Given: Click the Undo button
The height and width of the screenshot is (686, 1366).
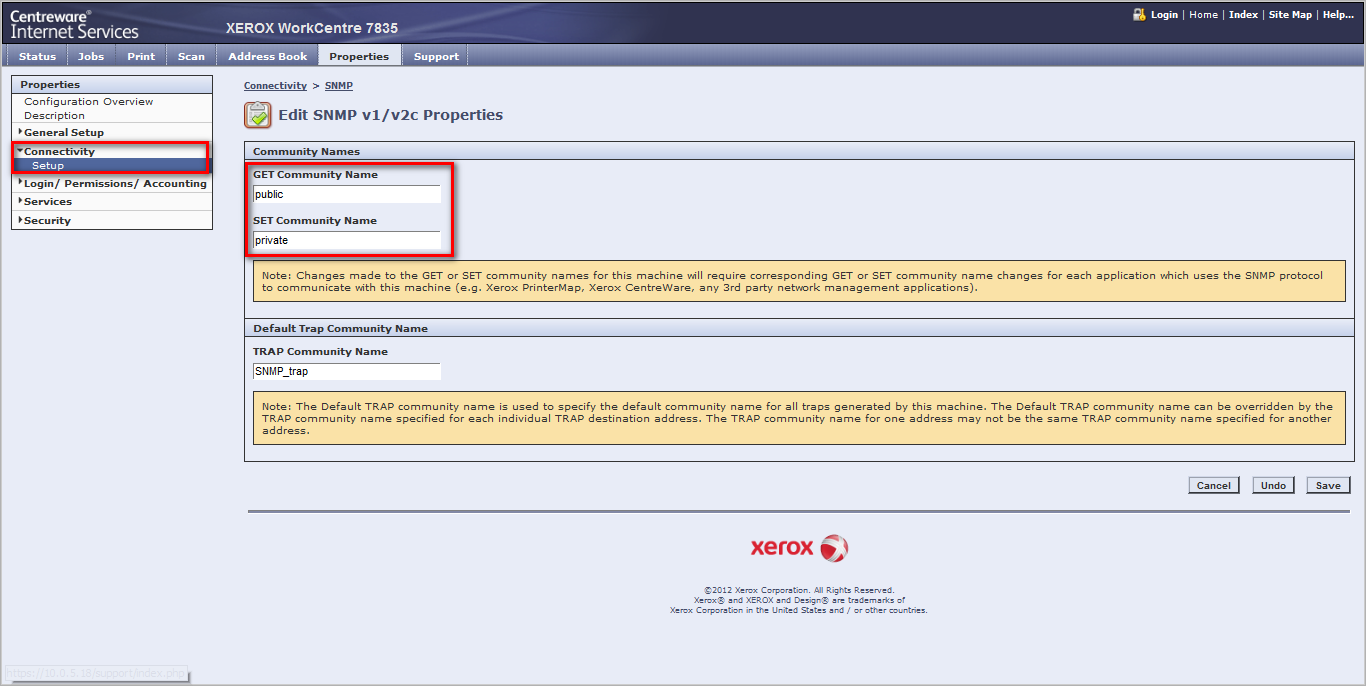Looking at the screenshot, I should point(1273,485).
